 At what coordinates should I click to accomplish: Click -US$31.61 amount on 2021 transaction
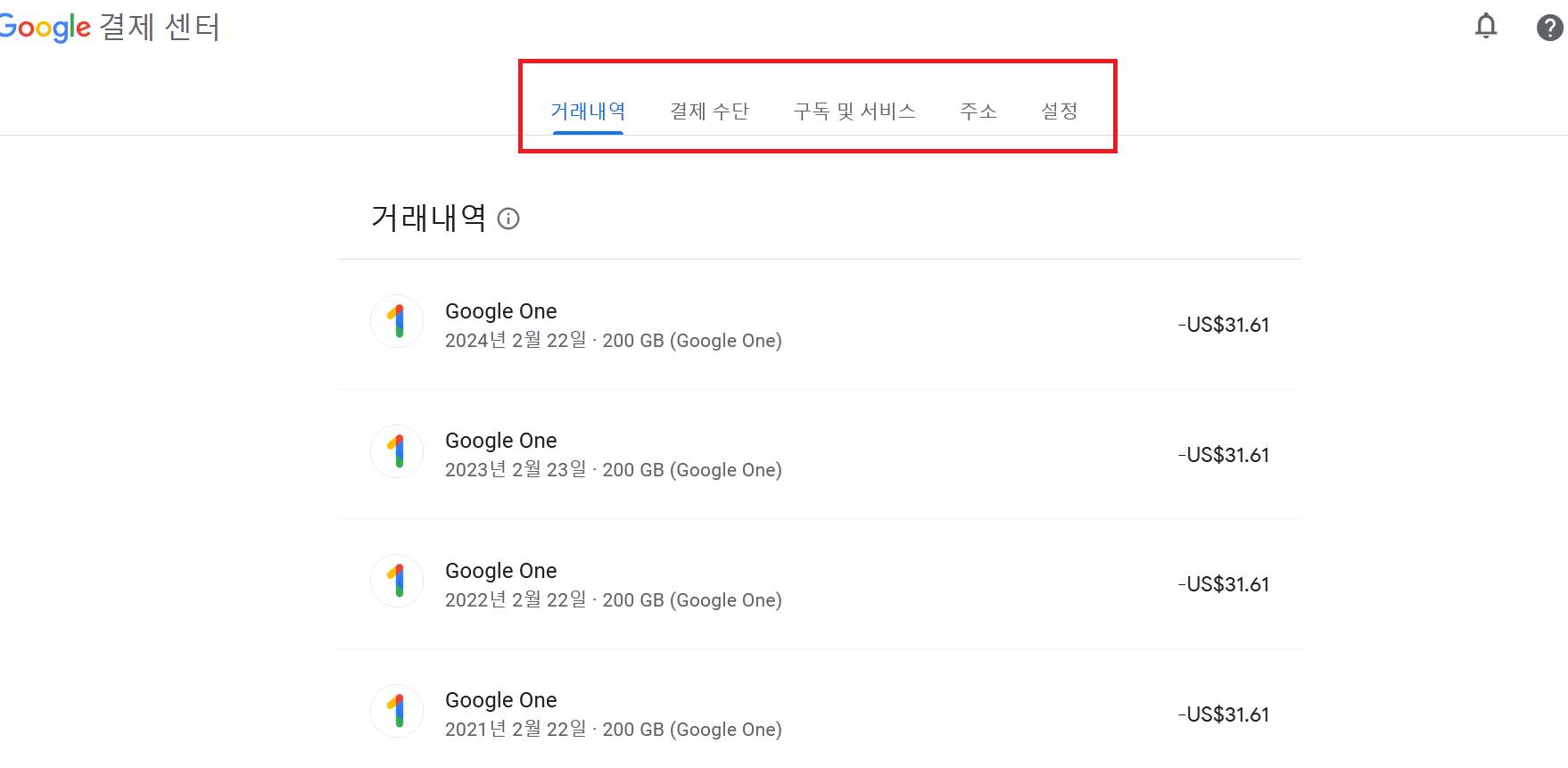click(1223, 714)
